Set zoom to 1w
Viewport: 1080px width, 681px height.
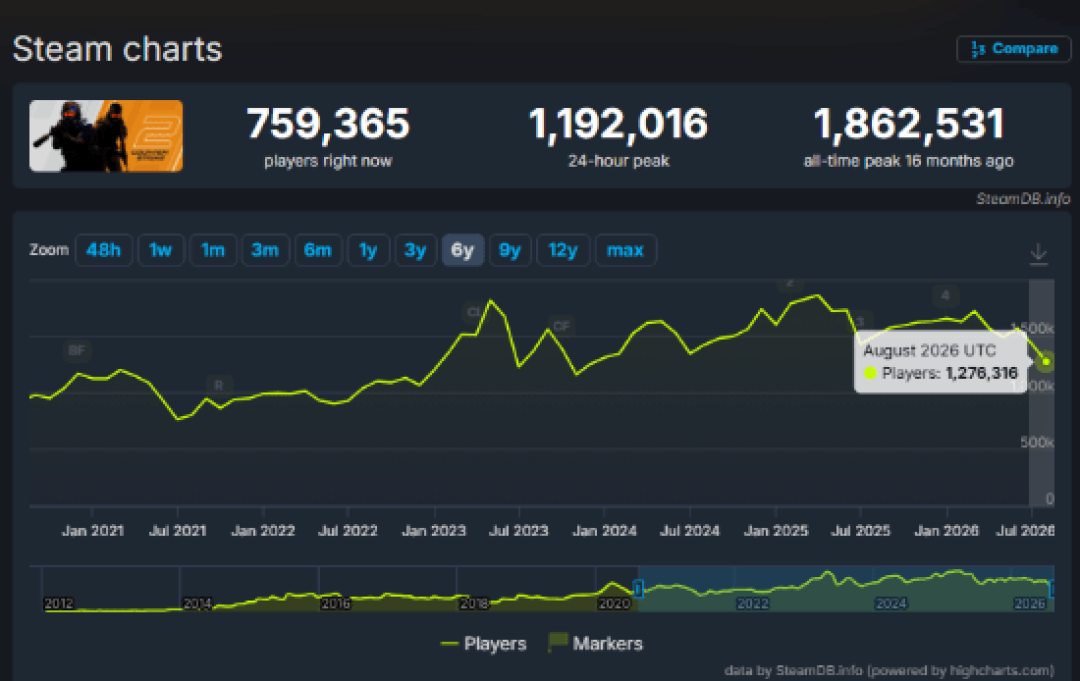tap(160, 250)
